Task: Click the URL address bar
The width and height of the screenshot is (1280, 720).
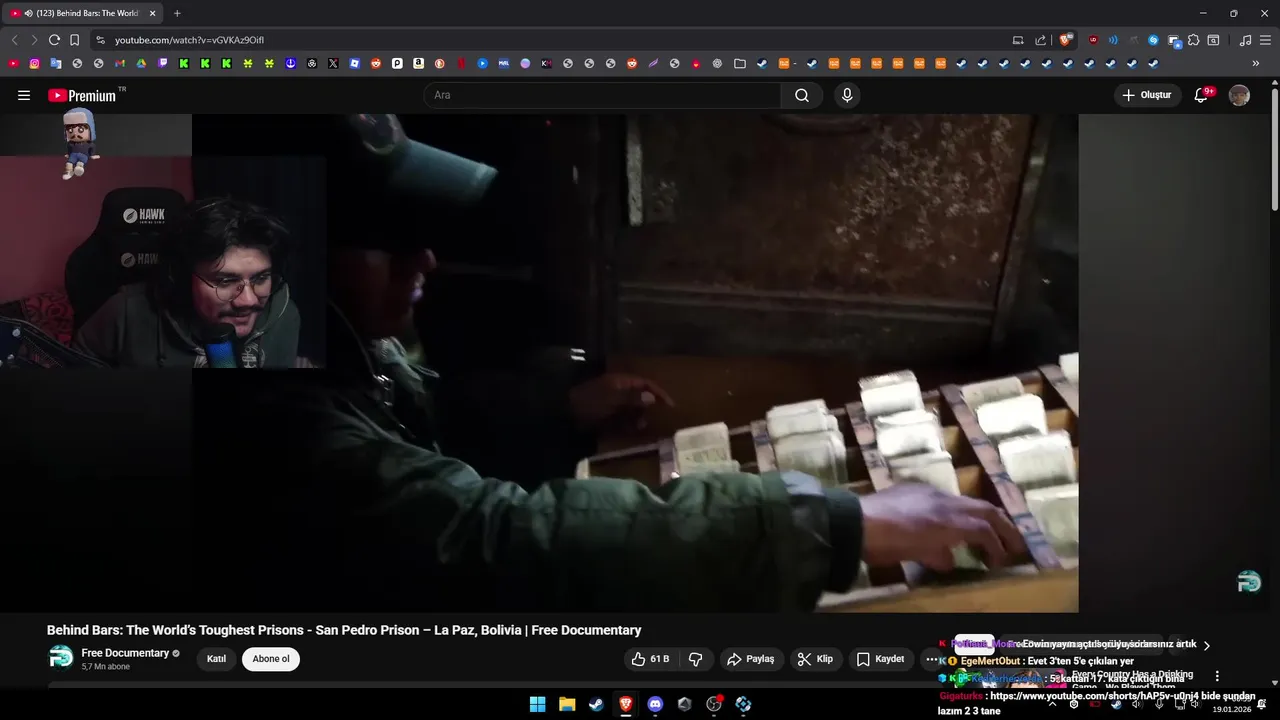Action: pos(550,40)
